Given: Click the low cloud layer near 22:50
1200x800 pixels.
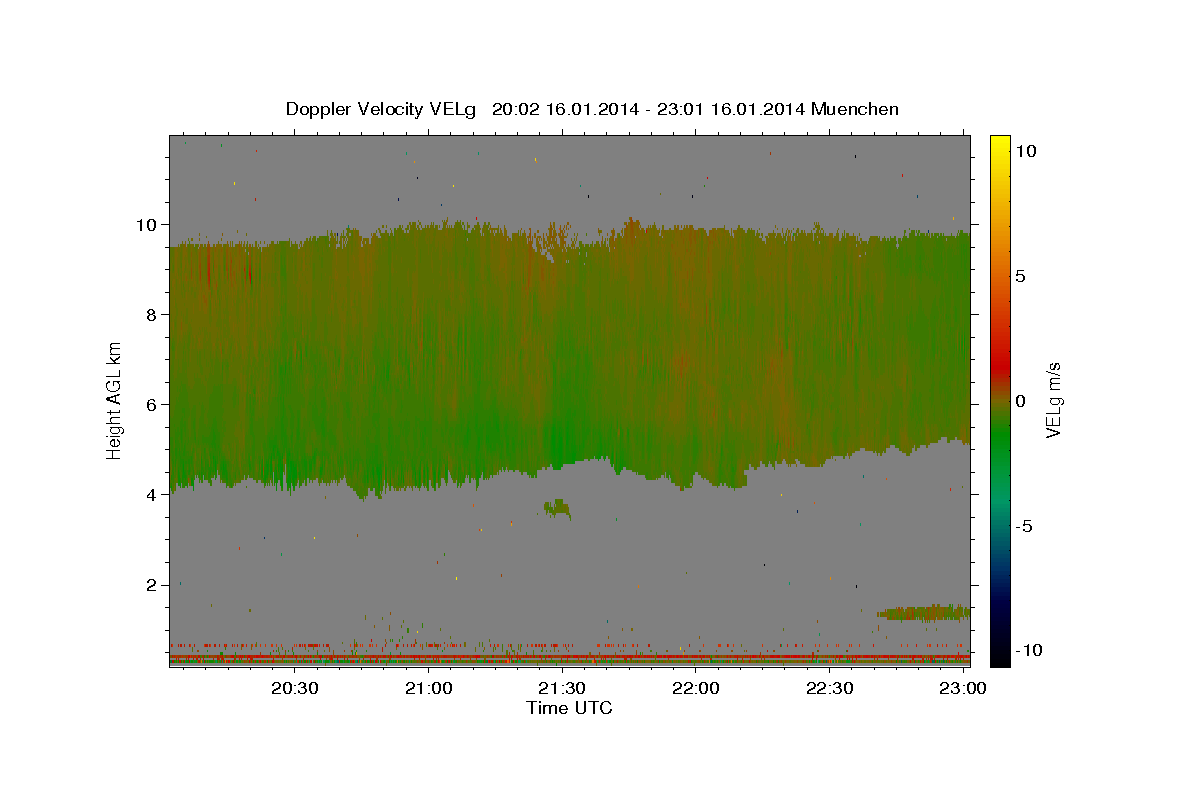Looking at the screenshot, I should (x=924, y=612).
